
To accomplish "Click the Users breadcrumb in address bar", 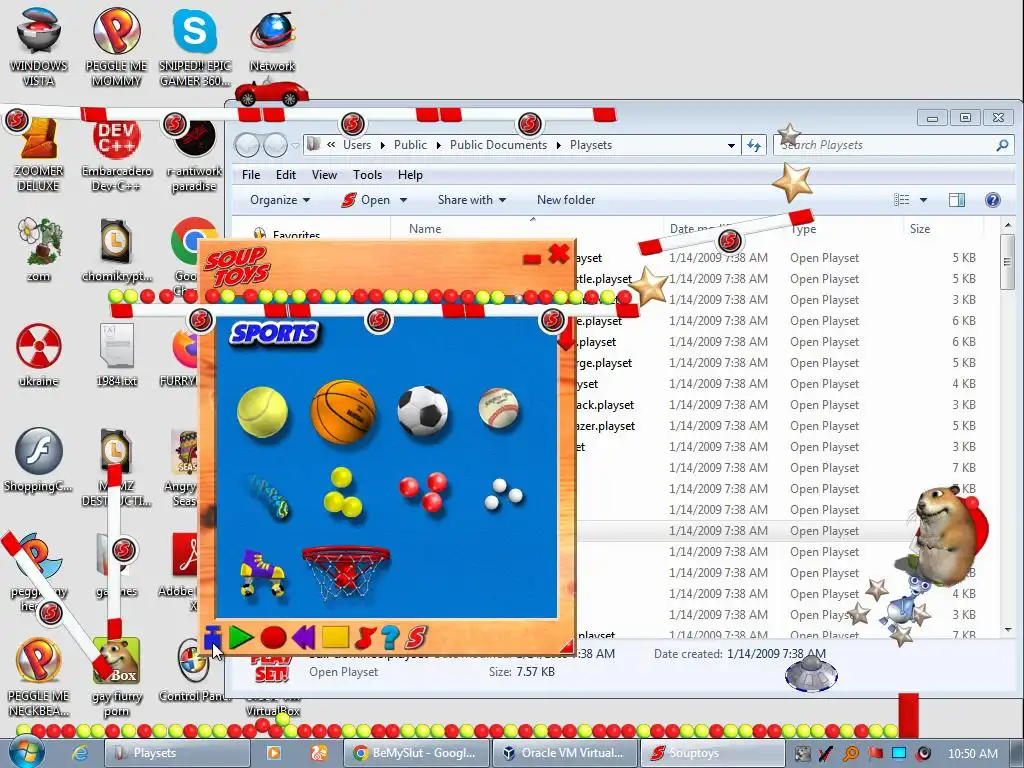I will tap(357, 145).
